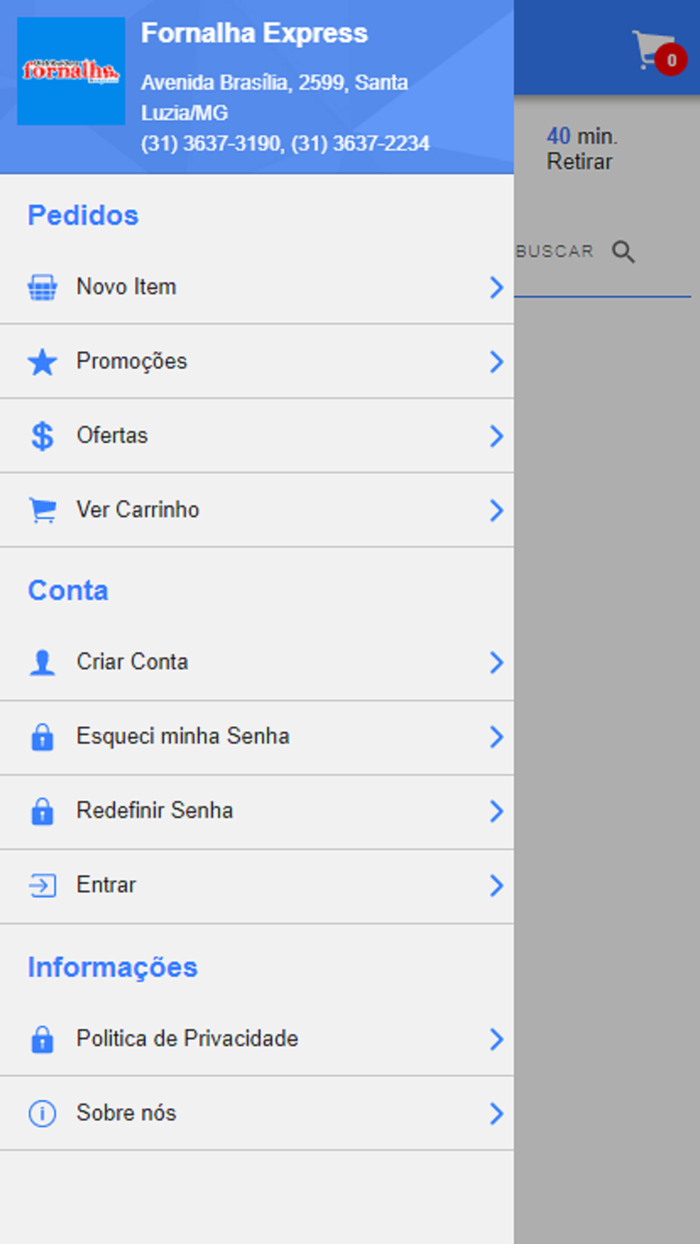Viewport: 700px width, 1244px height.
Task: Expand the Redefinir Senha chevron arrow
Action: (x=496, y=811)
